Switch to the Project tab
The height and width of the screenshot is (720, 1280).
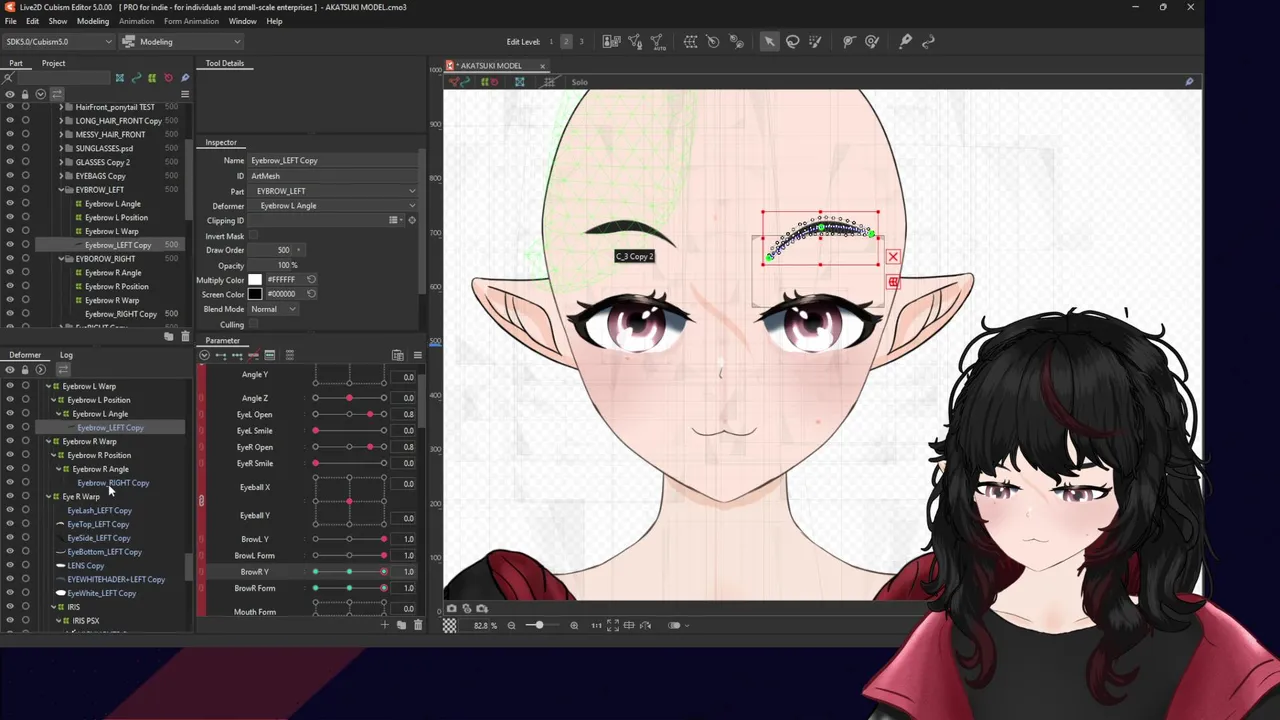pyautogui.click(x=53, y=63)
